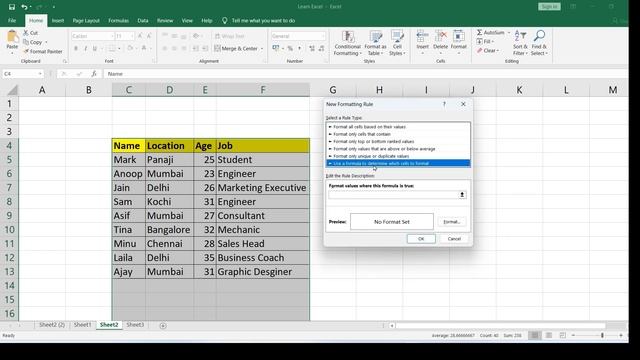Toggle Italic formatting

(x=85, y=49)
